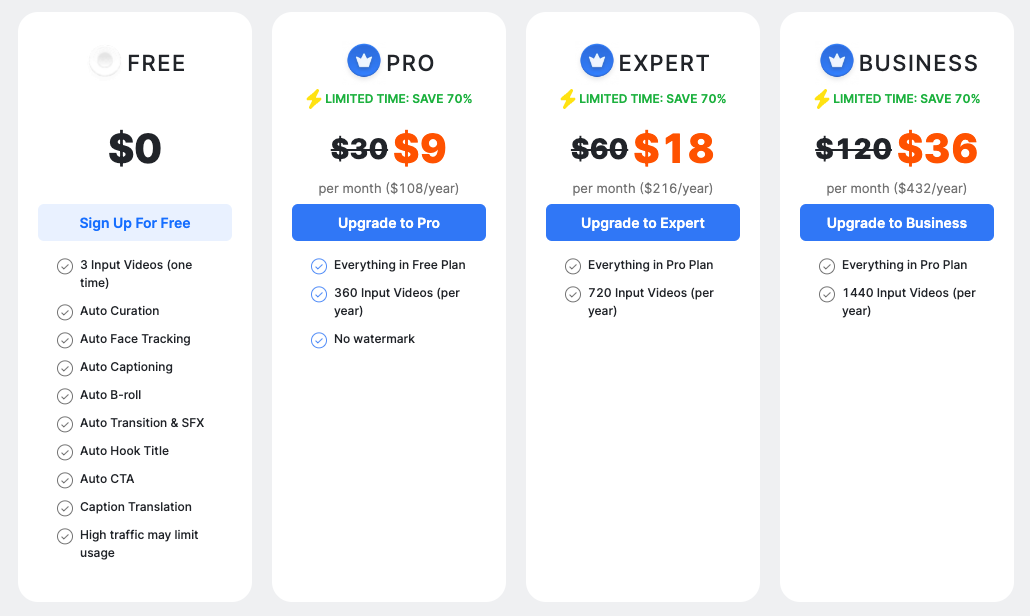Click the Expert crossed-out $60 price
Viewport: 1030px width, 616px height.
pos(599,149)
